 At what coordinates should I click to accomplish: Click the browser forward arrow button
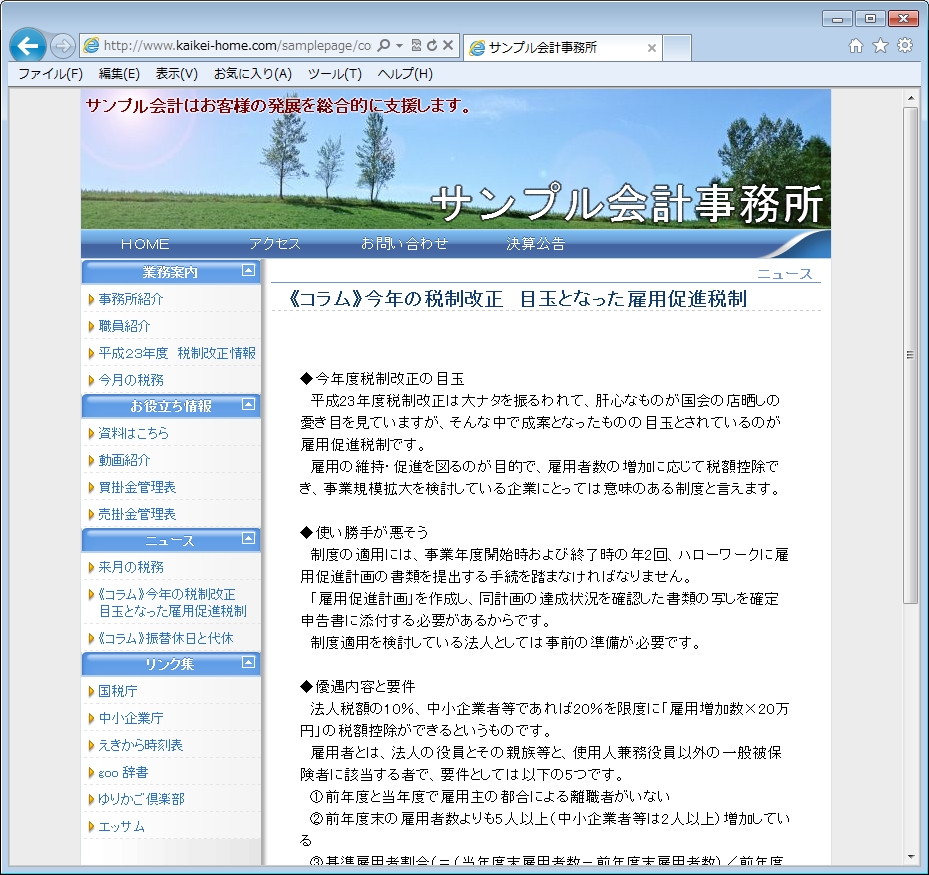click(62, 46)
